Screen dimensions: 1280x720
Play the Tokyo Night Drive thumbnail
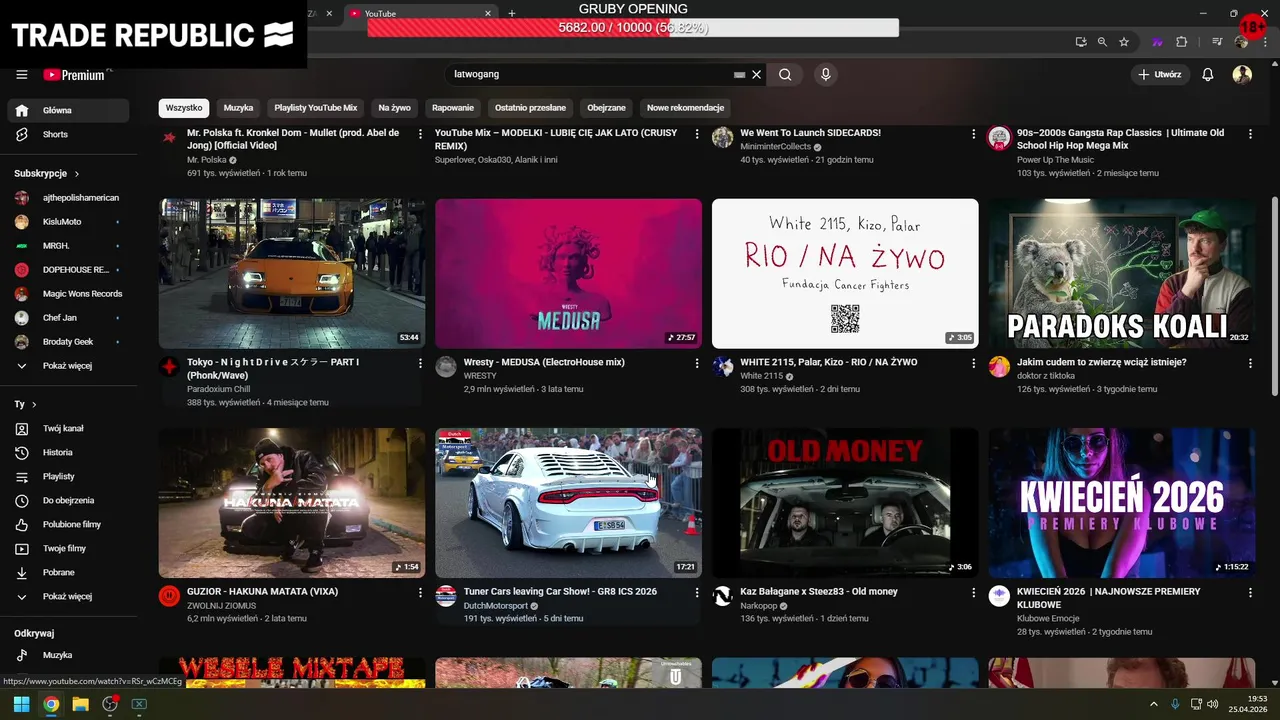[x=292, y=273]
